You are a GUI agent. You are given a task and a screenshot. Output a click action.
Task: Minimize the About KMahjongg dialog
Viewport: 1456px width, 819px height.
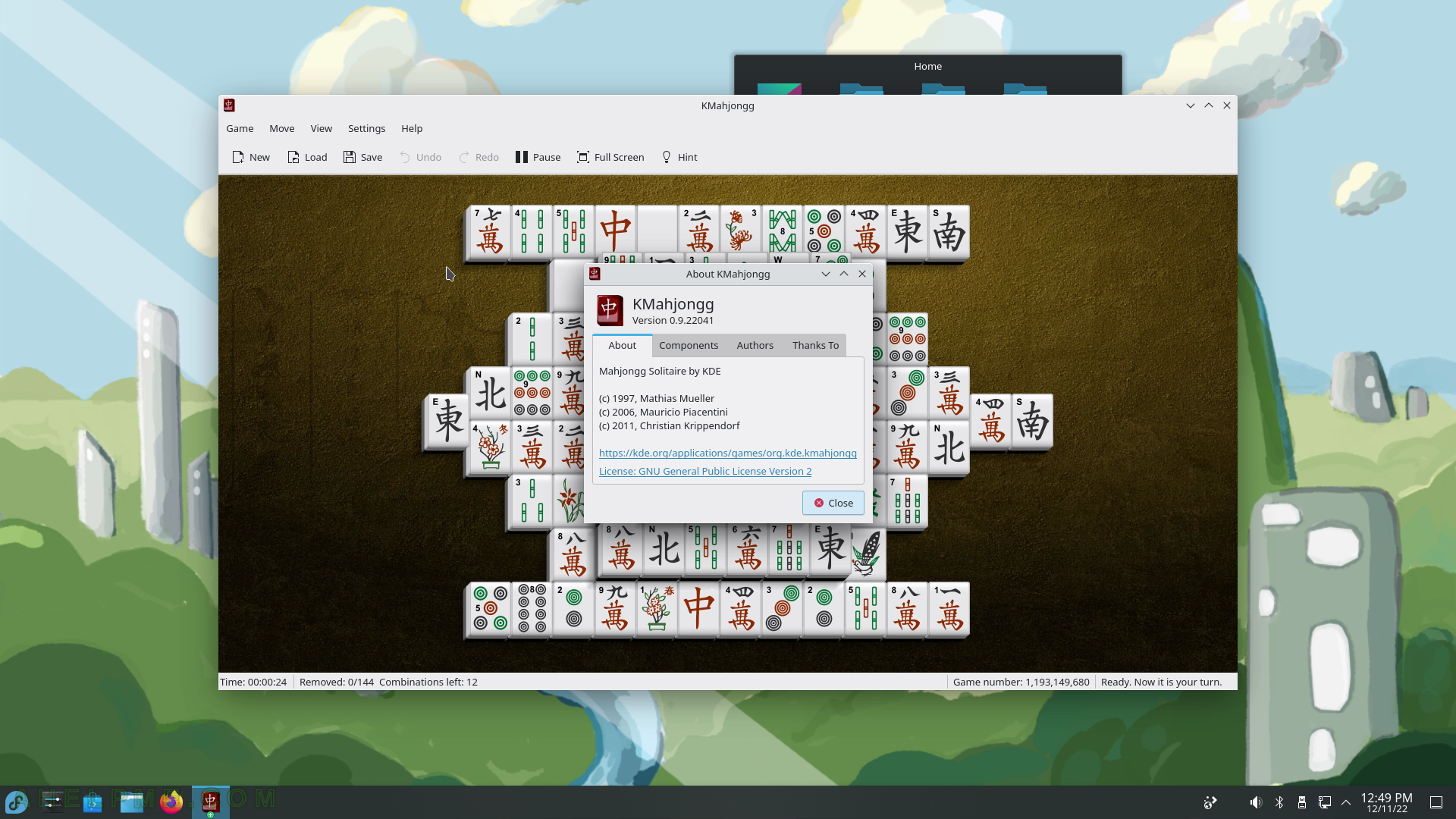pyautogui.click(x=826, y=274)
